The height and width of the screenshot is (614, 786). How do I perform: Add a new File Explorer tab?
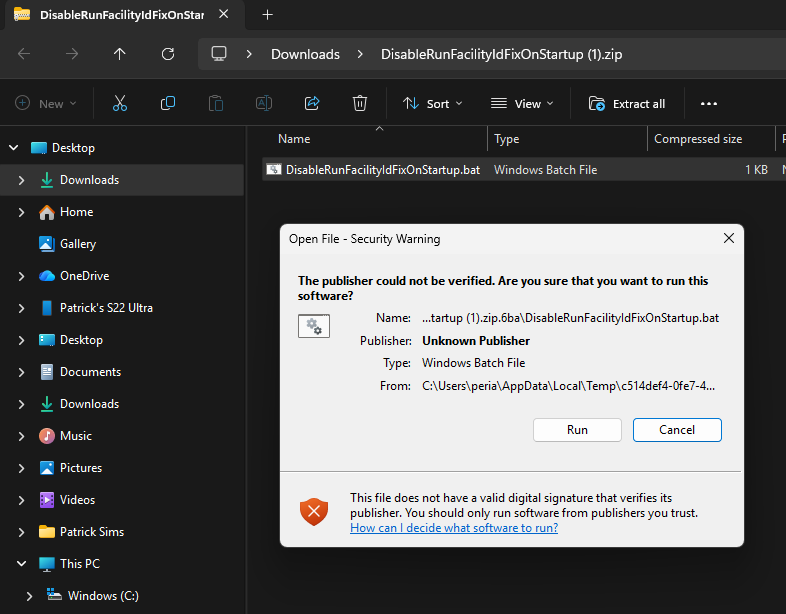point(268,15)
